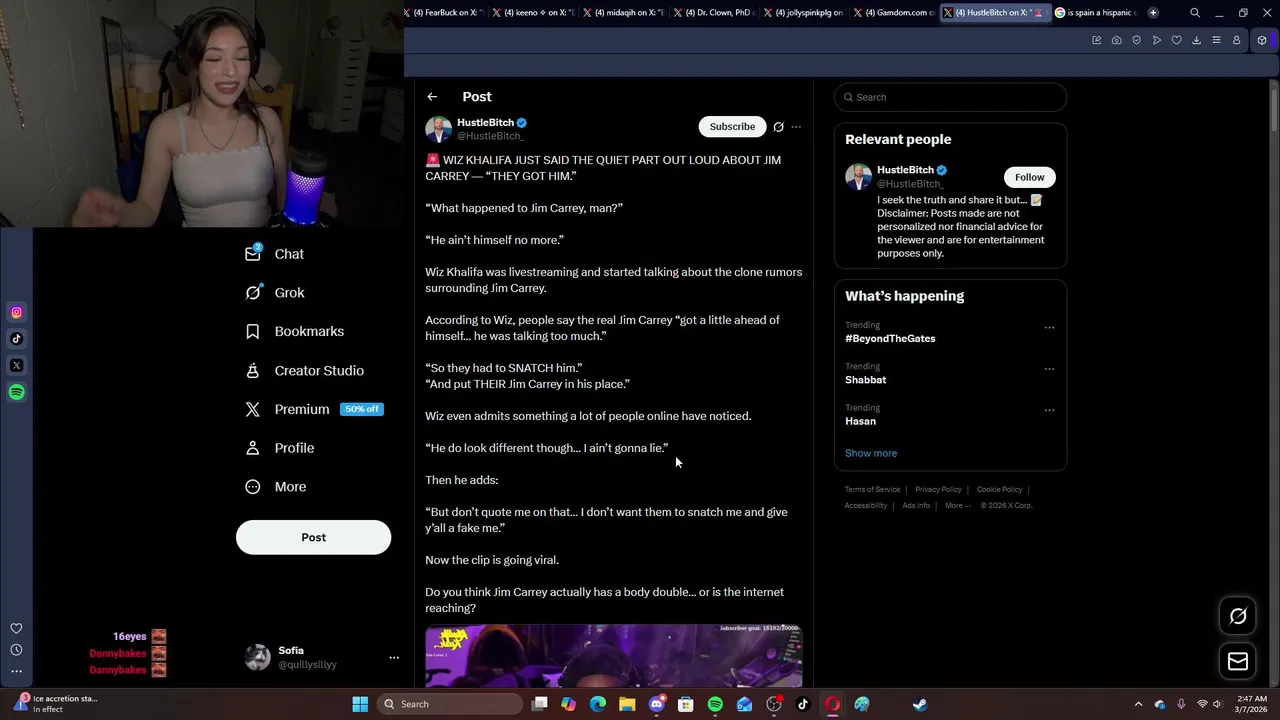Open options for Shabbat trend
Screen dimensions: 1280x720
coord(1049,369)
